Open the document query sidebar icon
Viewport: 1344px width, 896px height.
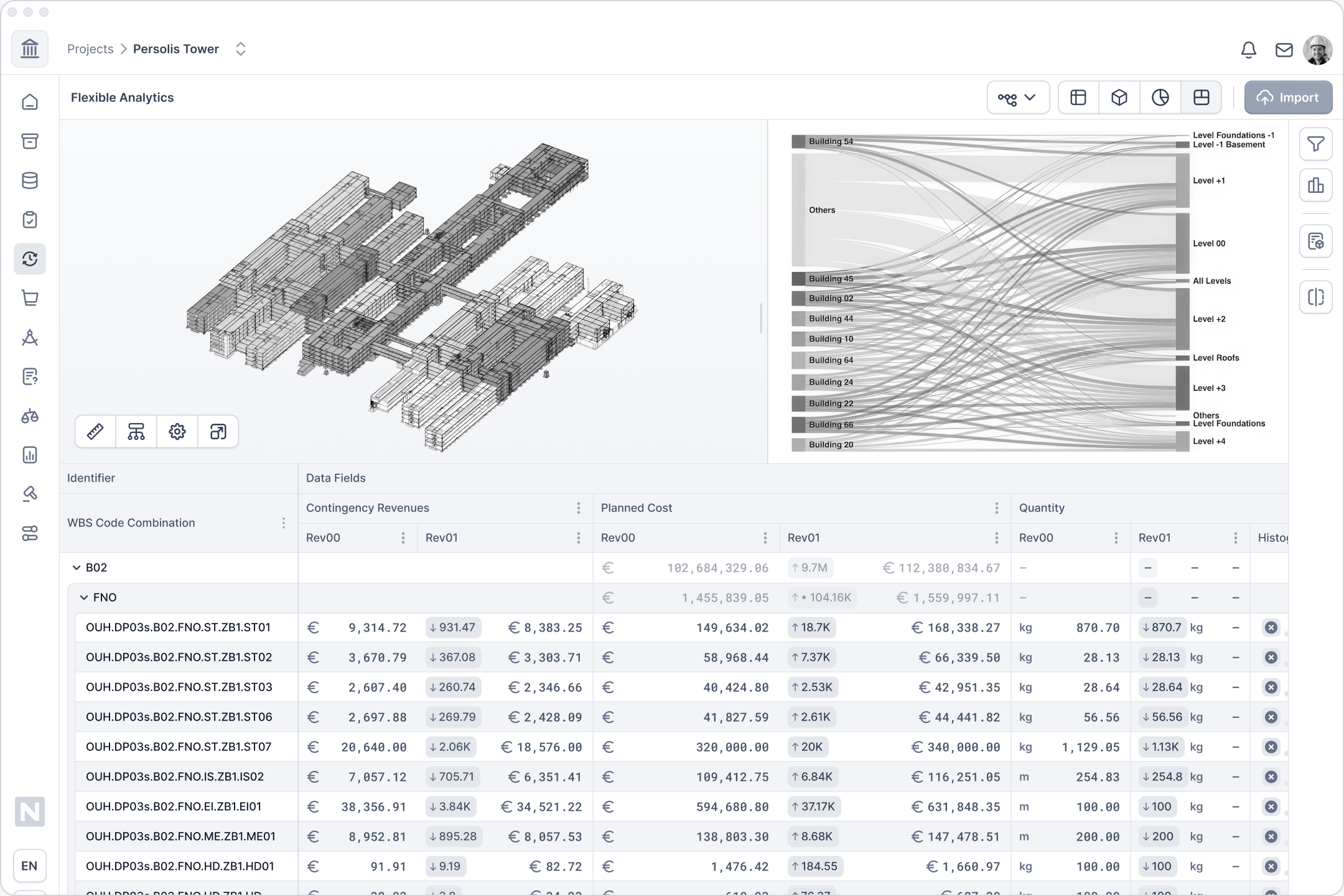tap(30, 376)
